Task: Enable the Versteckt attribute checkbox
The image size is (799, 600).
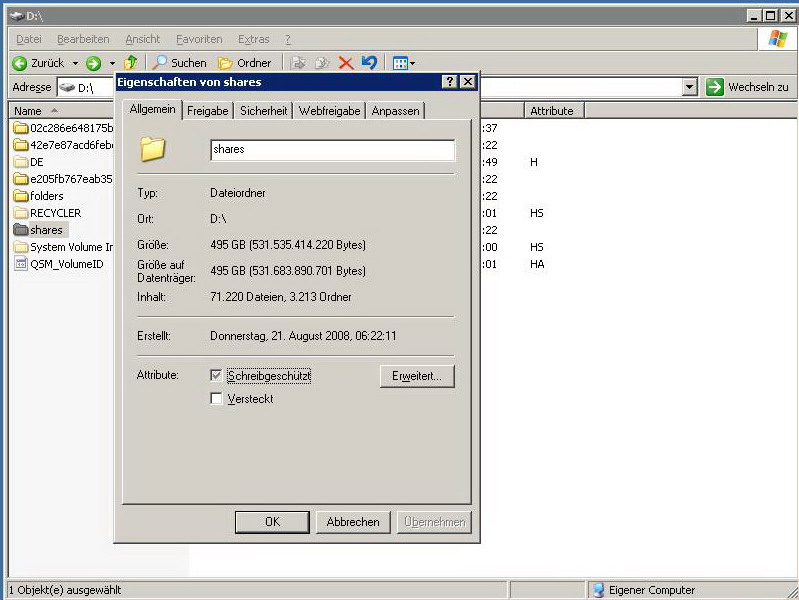Action: point(217,399)
